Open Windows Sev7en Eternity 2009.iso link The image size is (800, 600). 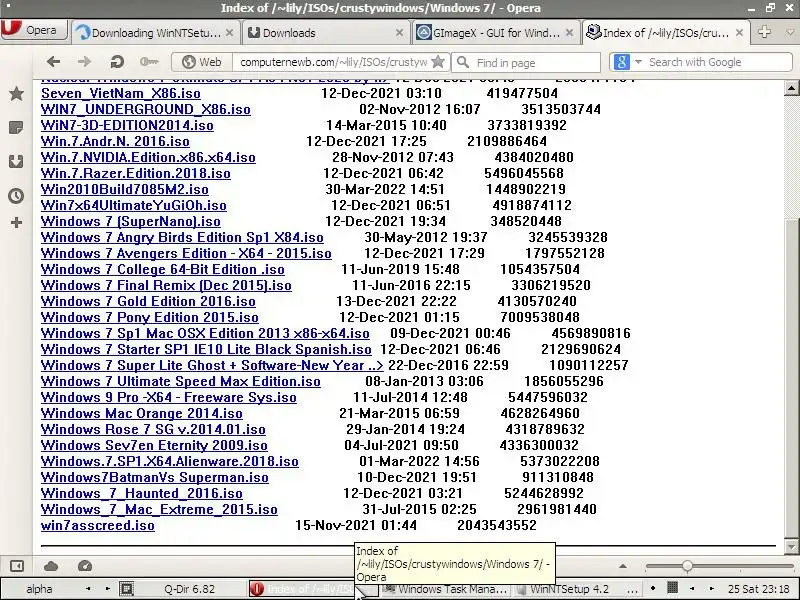point(154,445)
